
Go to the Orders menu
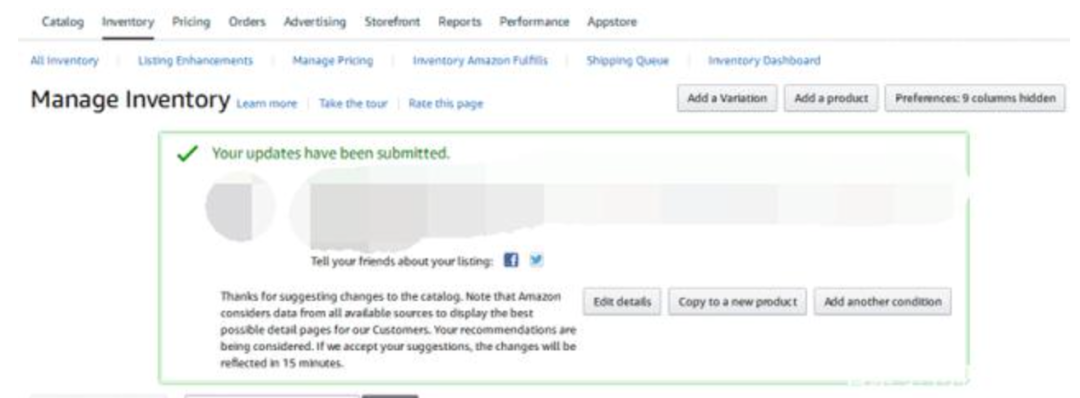click(247, 21)
